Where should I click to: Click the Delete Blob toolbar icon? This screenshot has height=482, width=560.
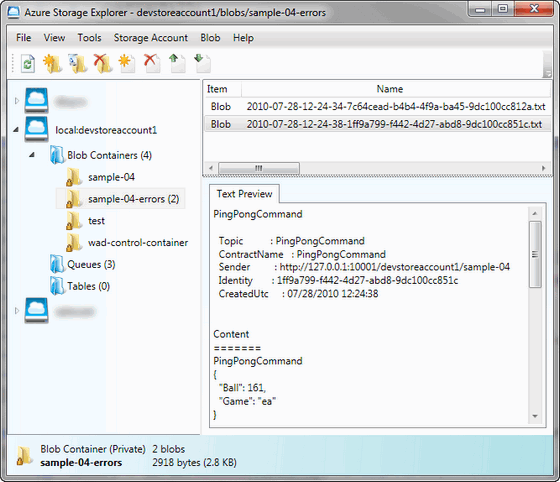(152, 64)
